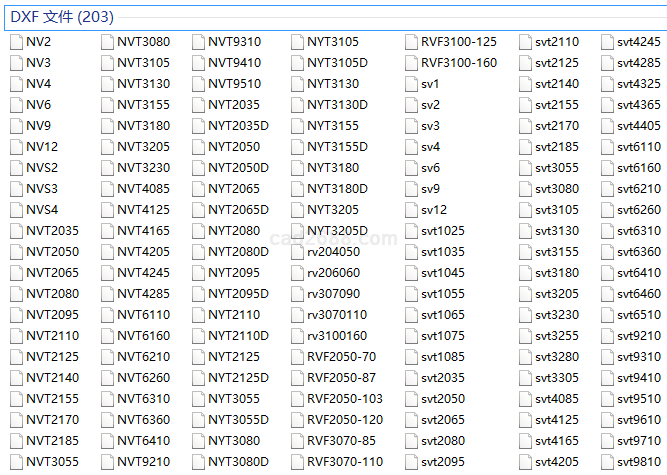Click the file name svt3255
The height and width of the screenshot is (475, 667).
point(556,336)
